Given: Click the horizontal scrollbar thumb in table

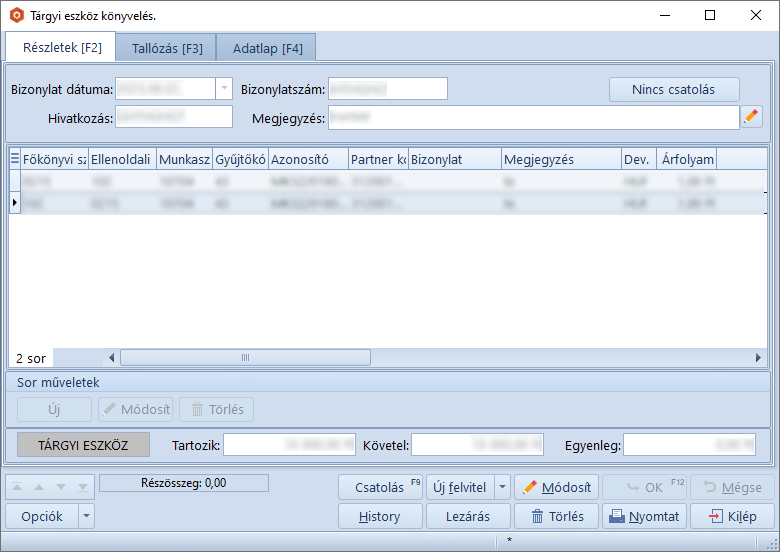Looking at the screenshot, I should 245,357.
